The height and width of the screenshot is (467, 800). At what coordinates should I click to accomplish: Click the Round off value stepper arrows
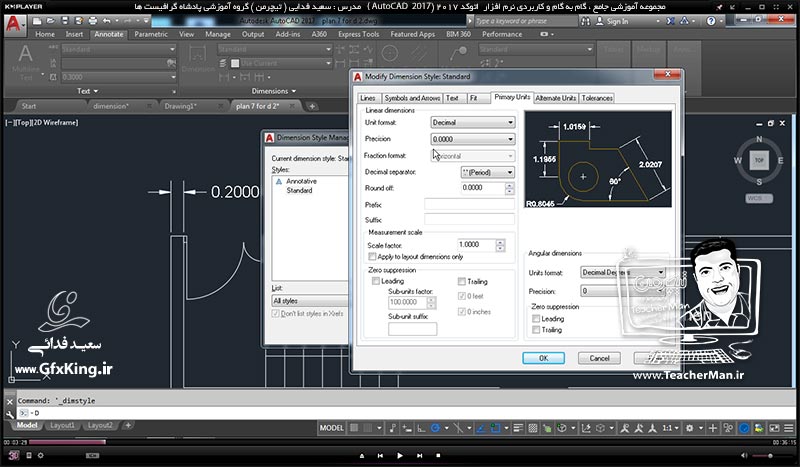(x=509, y=188)
